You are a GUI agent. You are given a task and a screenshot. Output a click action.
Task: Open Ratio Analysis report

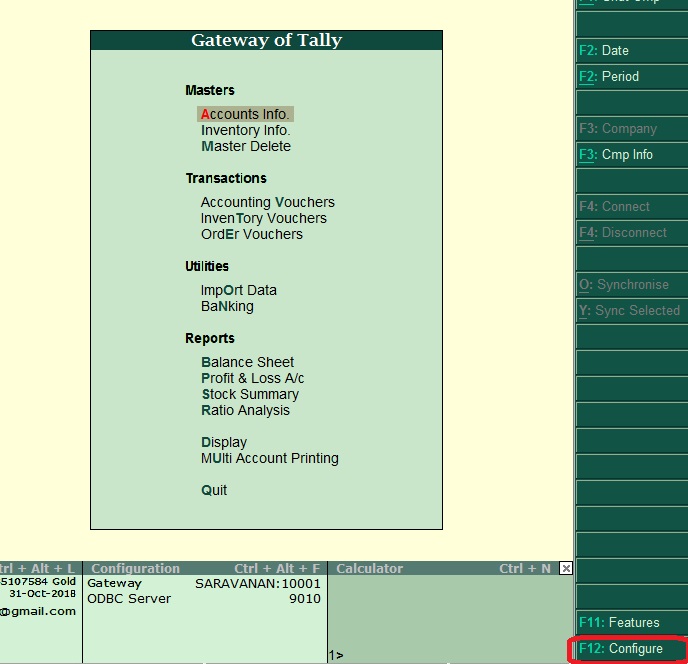click(245, 410)
